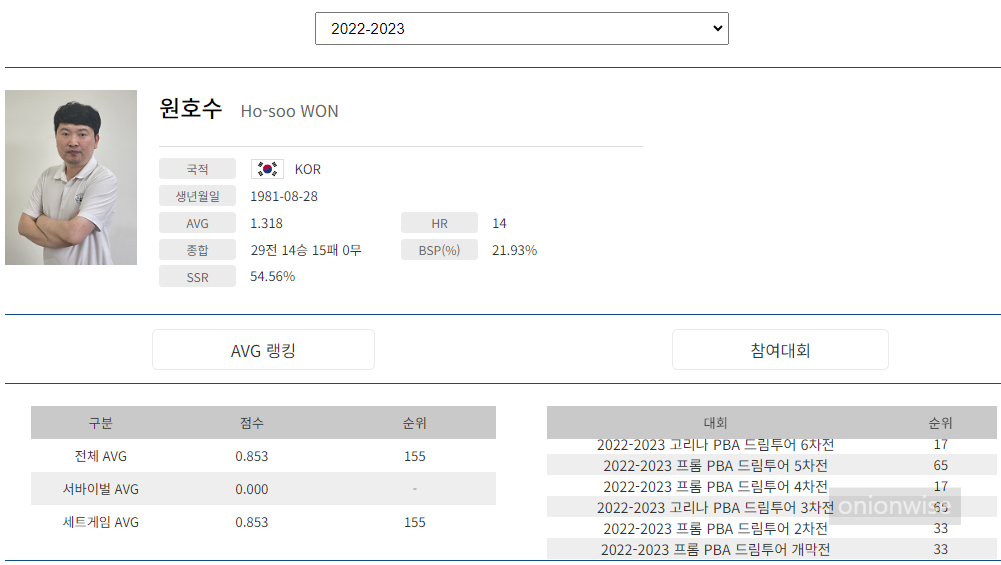Click the 서바이벌 AVG row label

click(x=100, y=489)
